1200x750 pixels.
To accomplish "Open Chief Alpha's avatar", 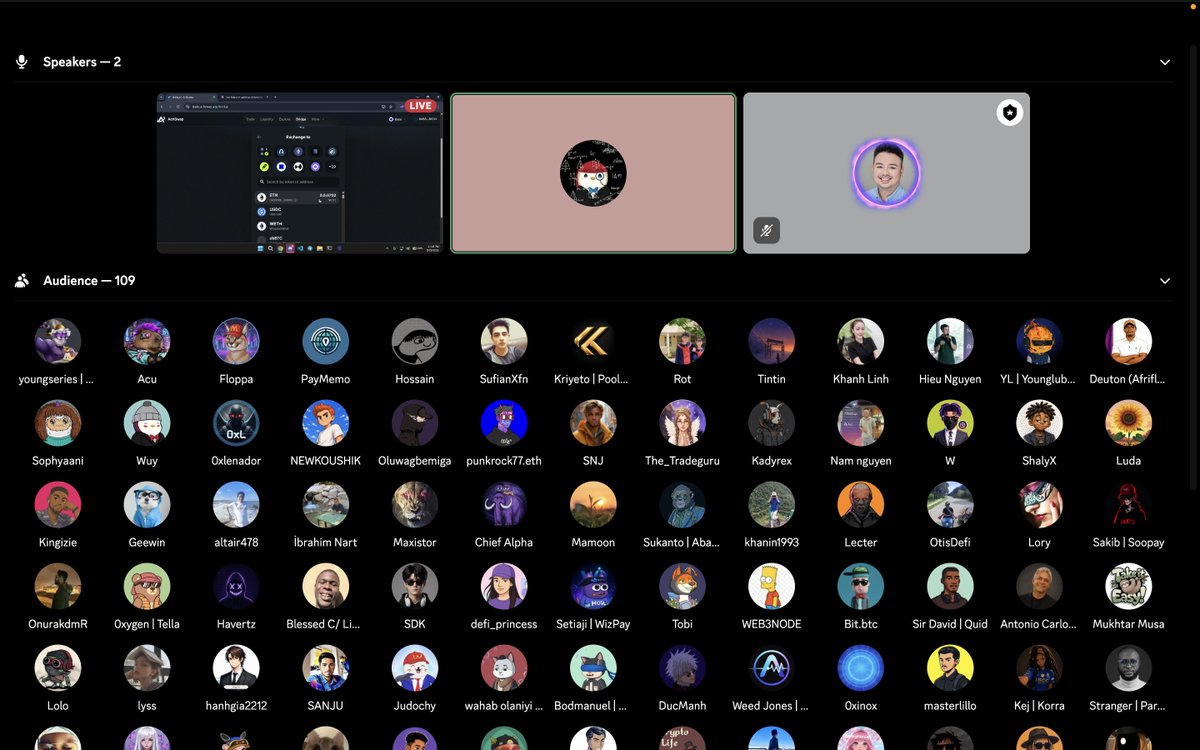I will [x=504, y=505].
